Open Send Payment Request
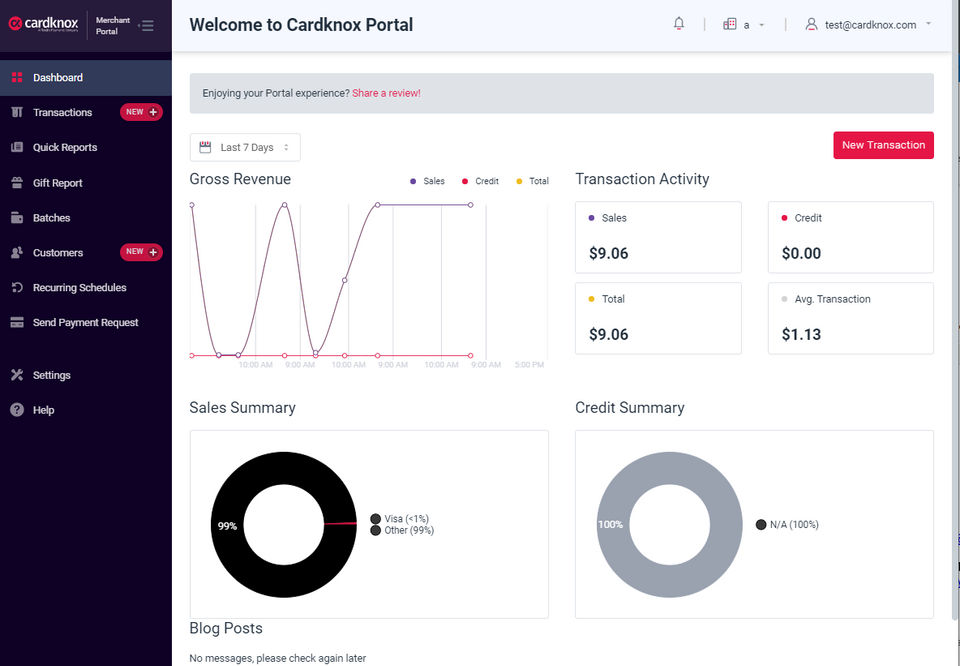Viewport: 960px width, 666px height. 86,322
